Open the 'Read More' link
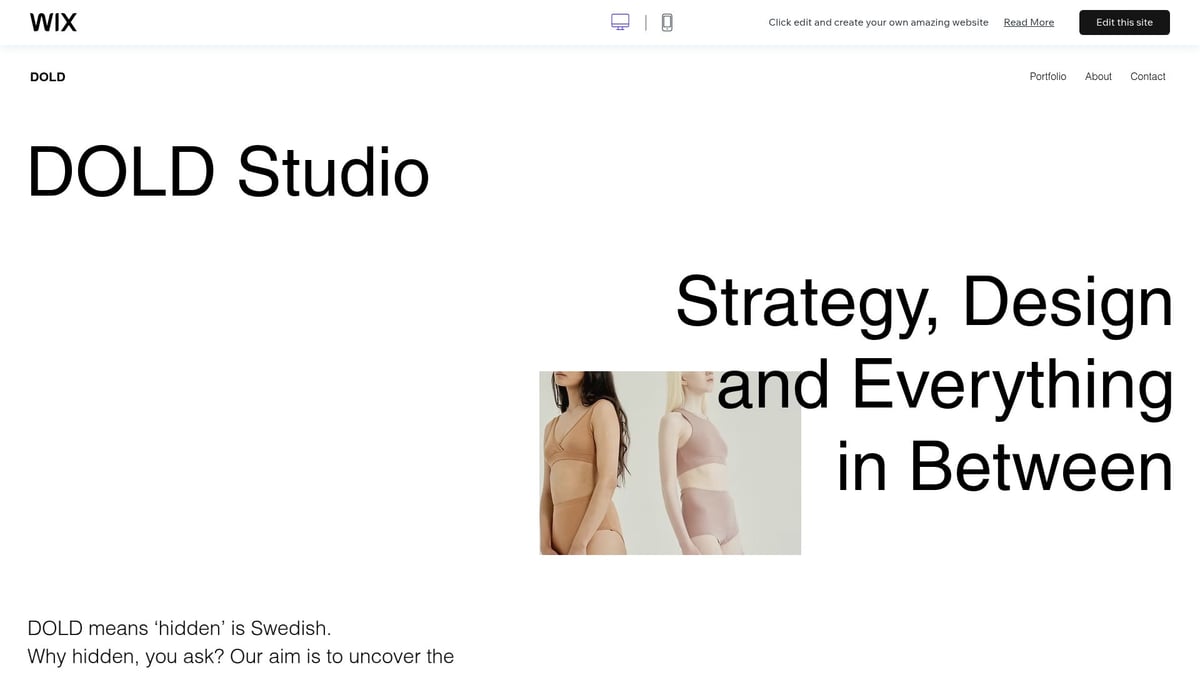The image size is (1200, 675). click(1028, 21)
